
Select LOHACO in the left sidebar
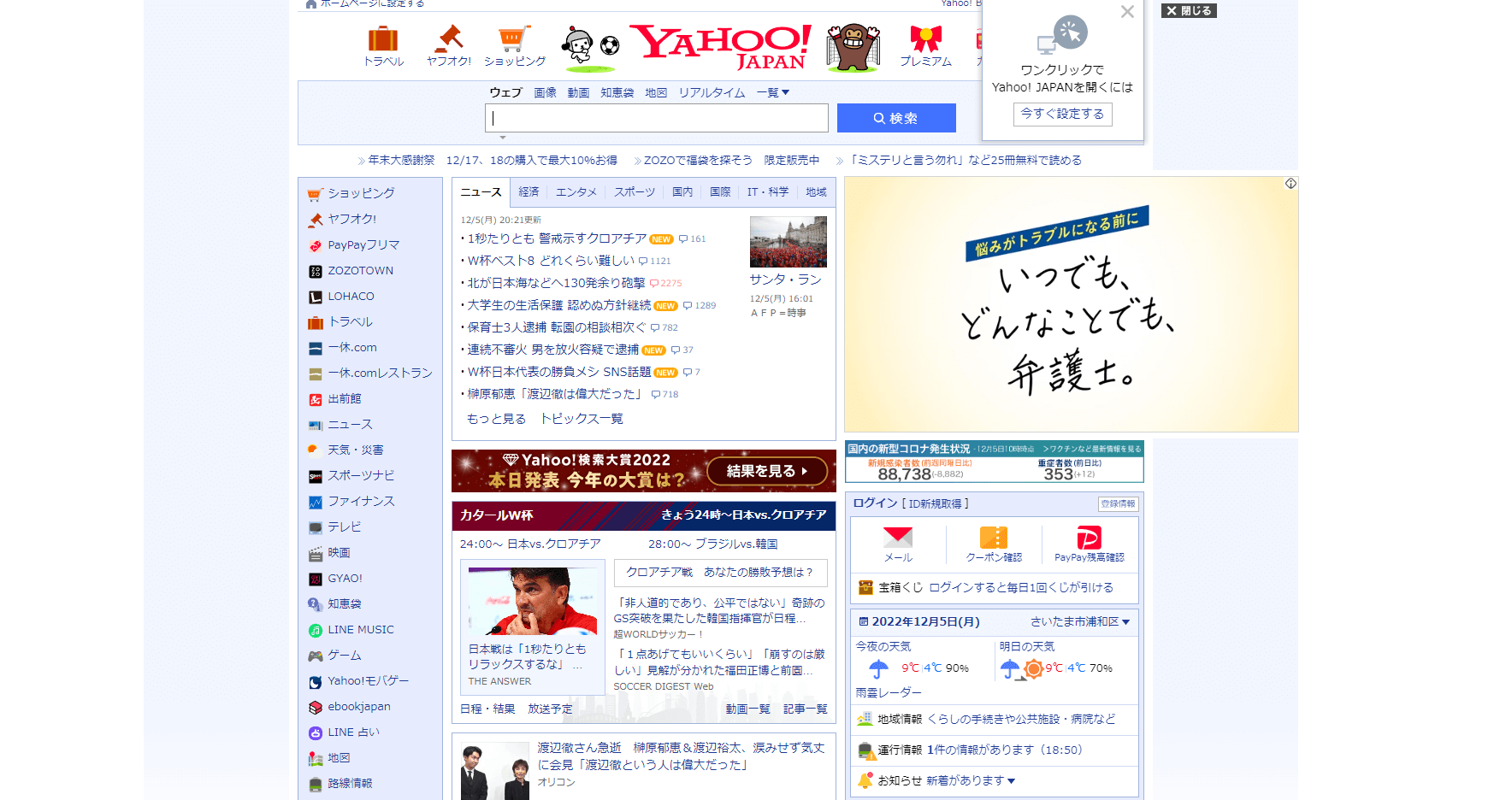coord(351,297)
